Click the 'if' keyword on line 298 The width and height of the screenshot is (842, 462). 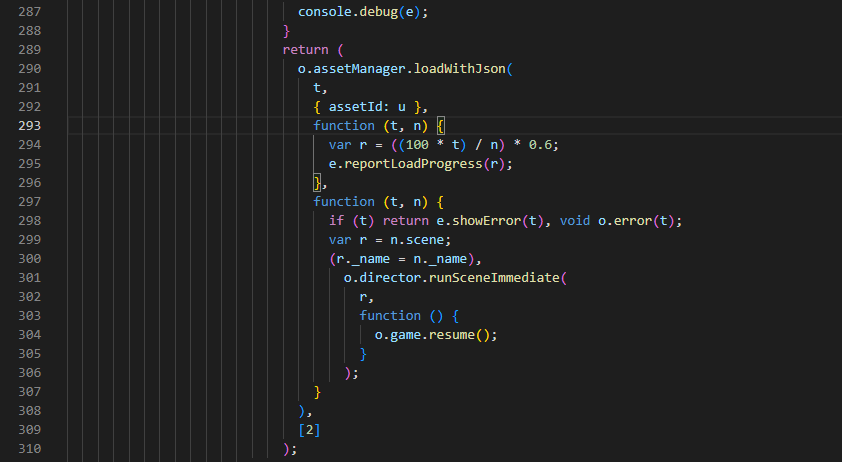pyautogui.click(x=337, y=221)
